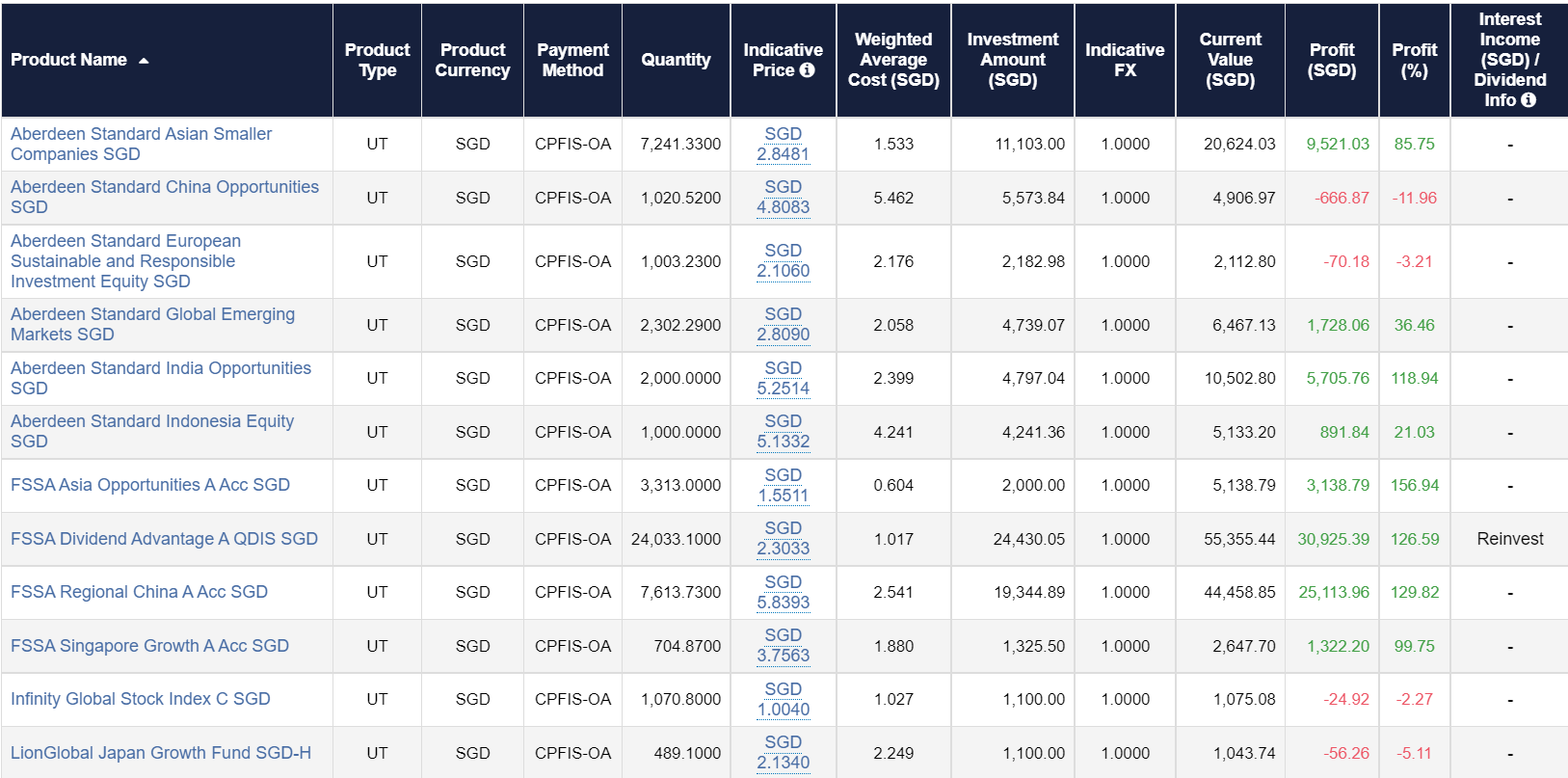Open Aberdeen Standard Global Emerging Markets SGD

point(152,324)
